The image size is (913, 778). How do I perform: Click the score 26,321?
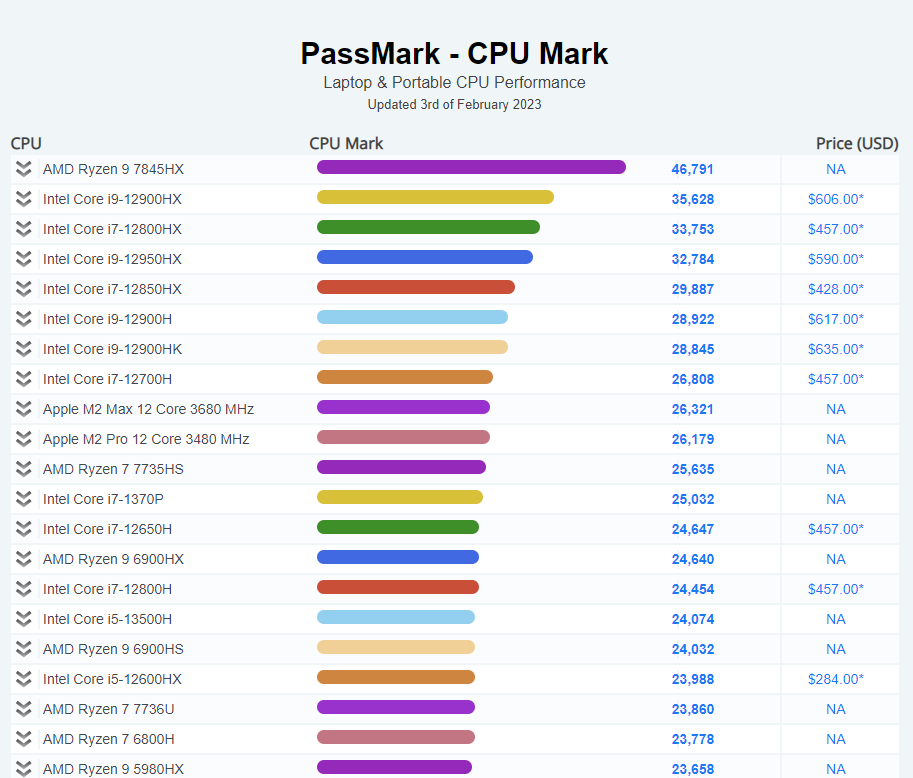(692, 409)
